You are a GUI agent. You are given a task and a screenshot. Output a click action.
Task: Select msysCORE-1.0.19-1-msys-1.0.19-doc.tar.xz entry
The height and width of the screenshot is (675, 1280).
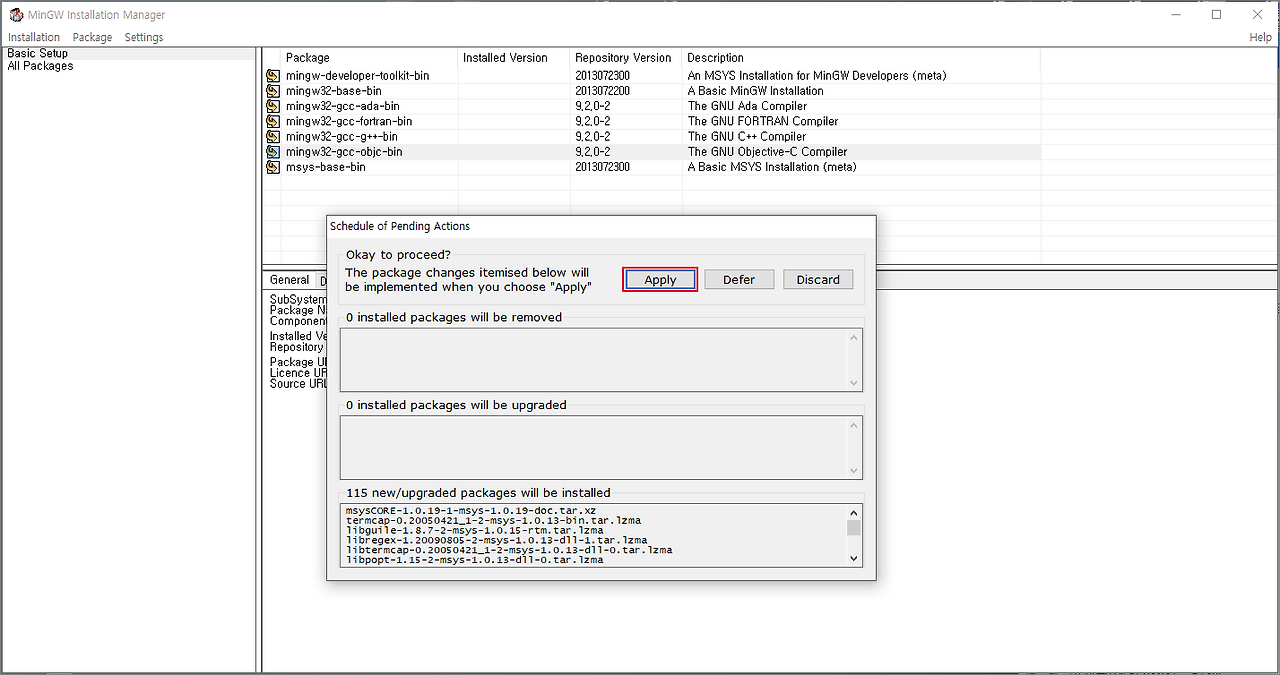pyautogui.click(x=470, y=511)
